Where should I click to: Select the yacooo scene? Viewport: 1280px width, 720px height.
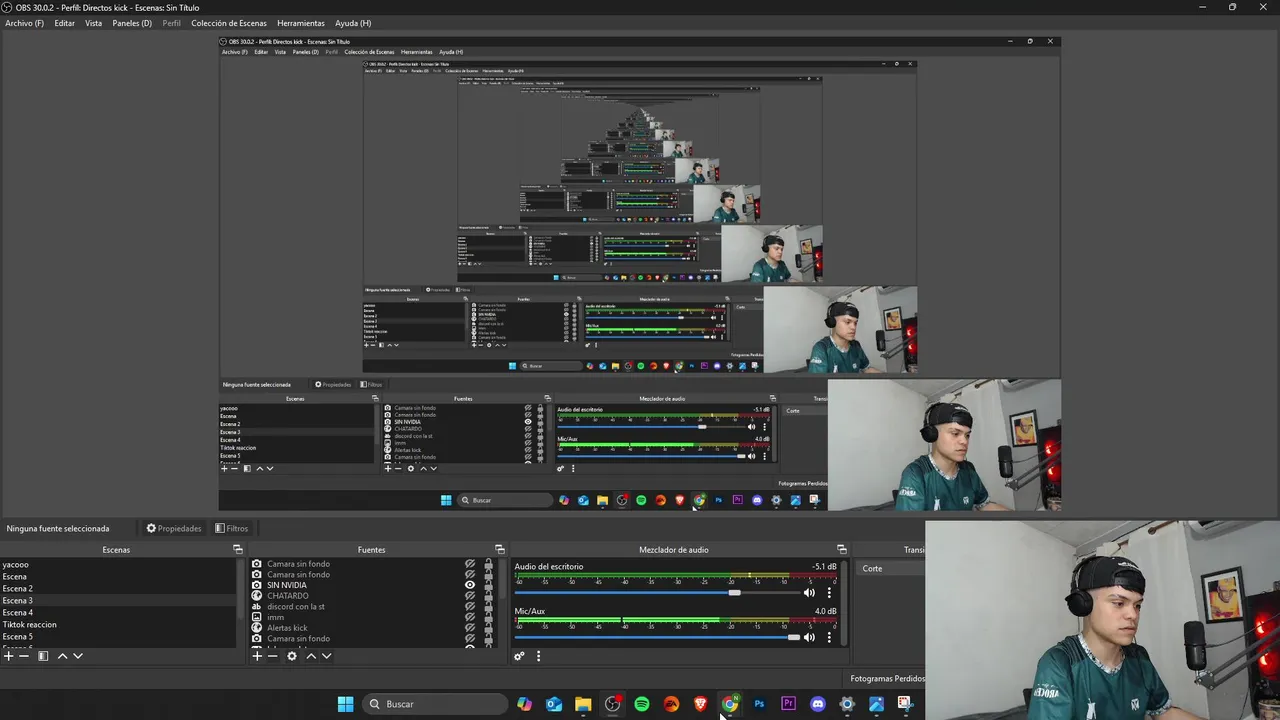click(118, 565)
